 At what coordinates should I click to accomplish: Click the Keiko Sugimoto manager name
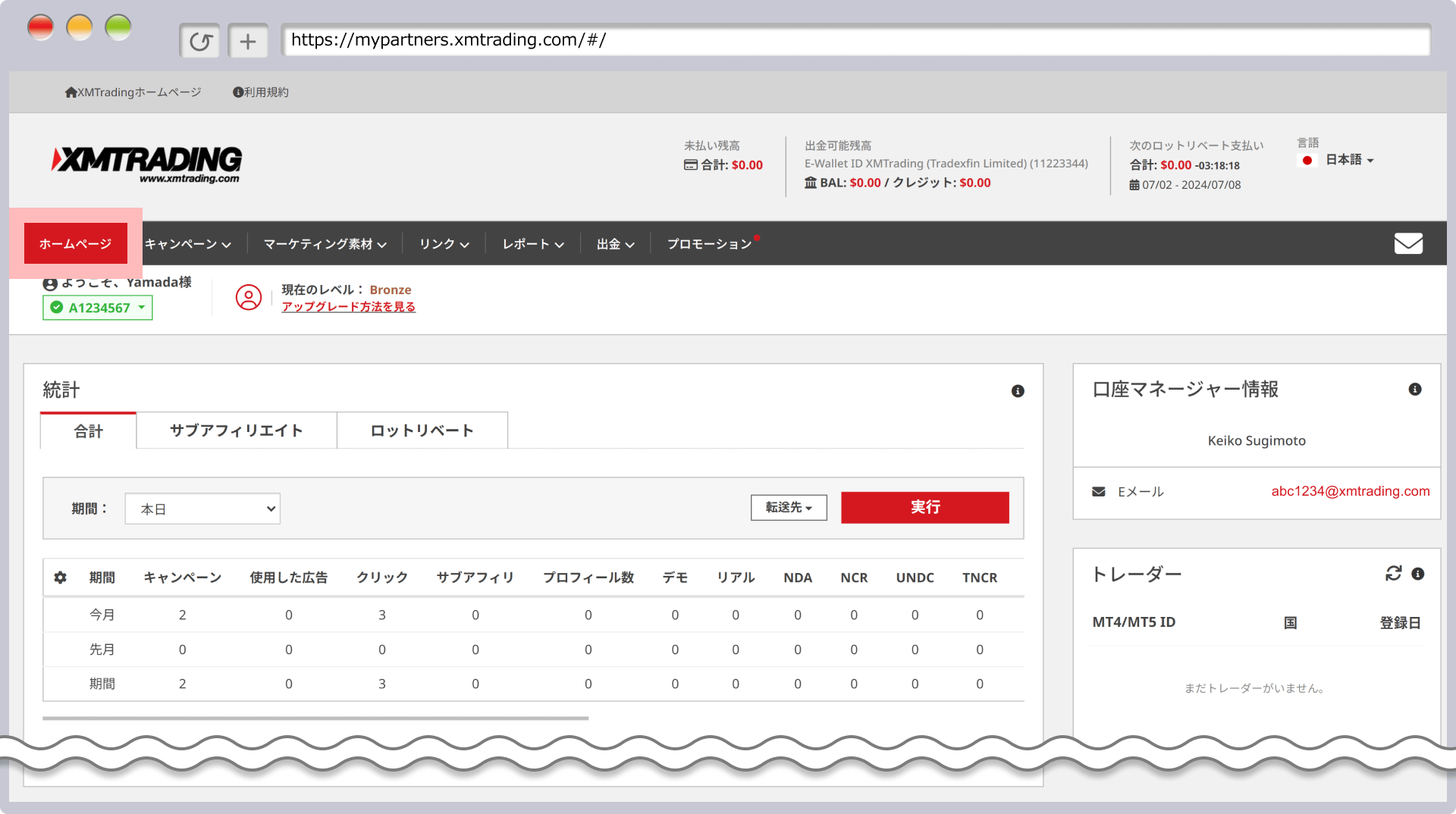[x=1257, y=440]
